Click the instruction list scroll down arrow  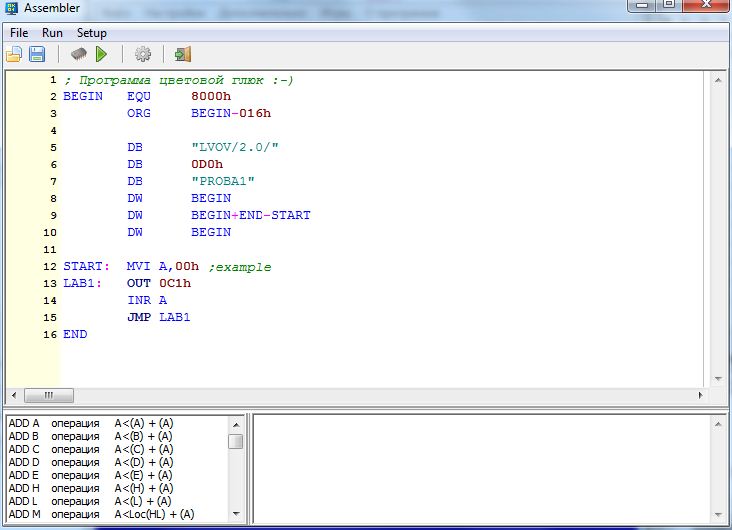236,514
